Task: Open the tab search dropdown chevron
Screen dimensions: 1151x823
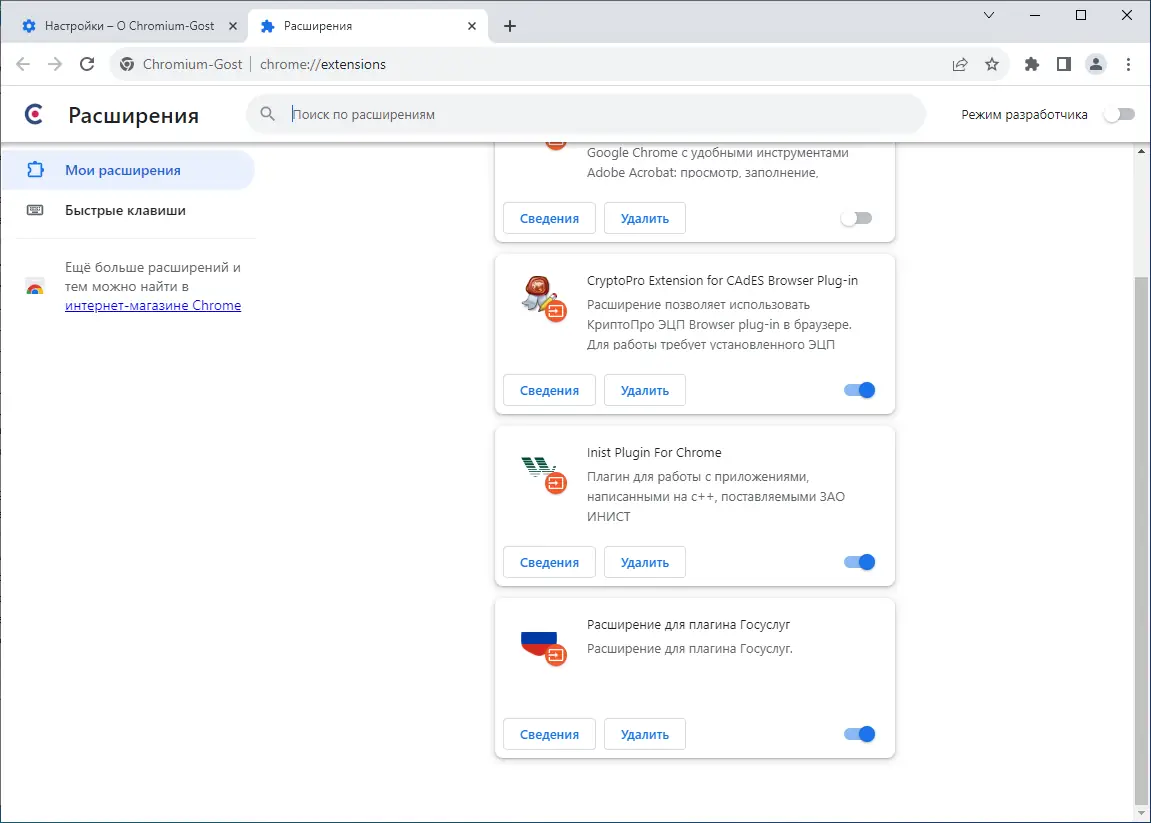Action: tap(989, 15)
